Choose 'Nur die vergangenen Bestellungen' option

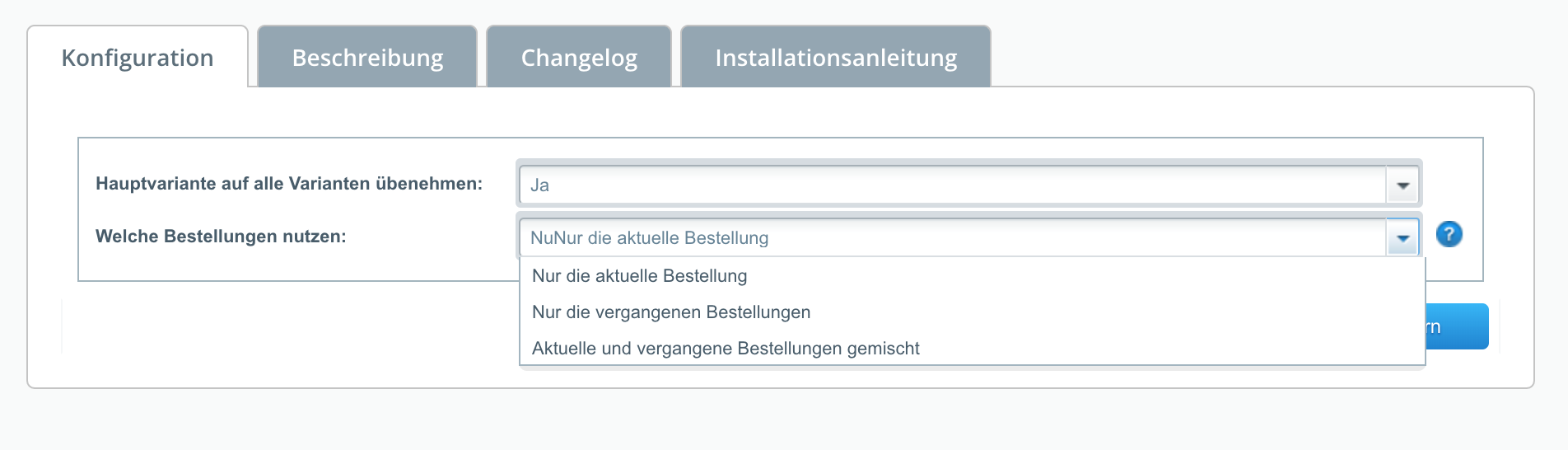[671, 312]
